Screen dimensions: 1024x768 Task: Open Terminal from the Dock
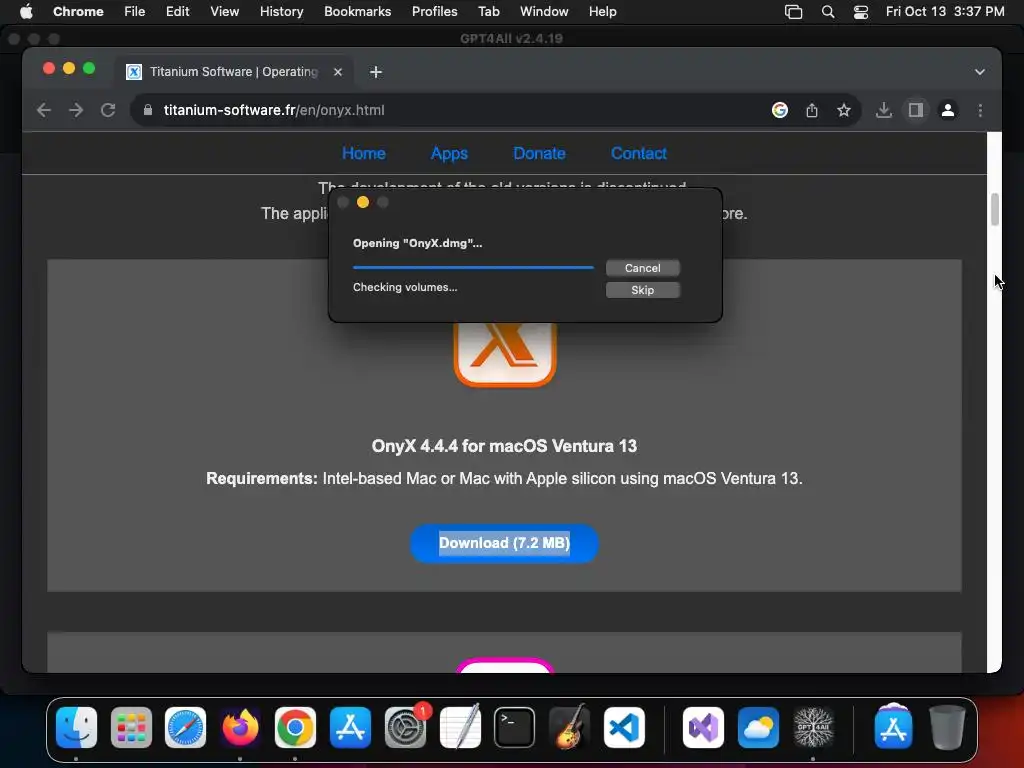[515, 728]
